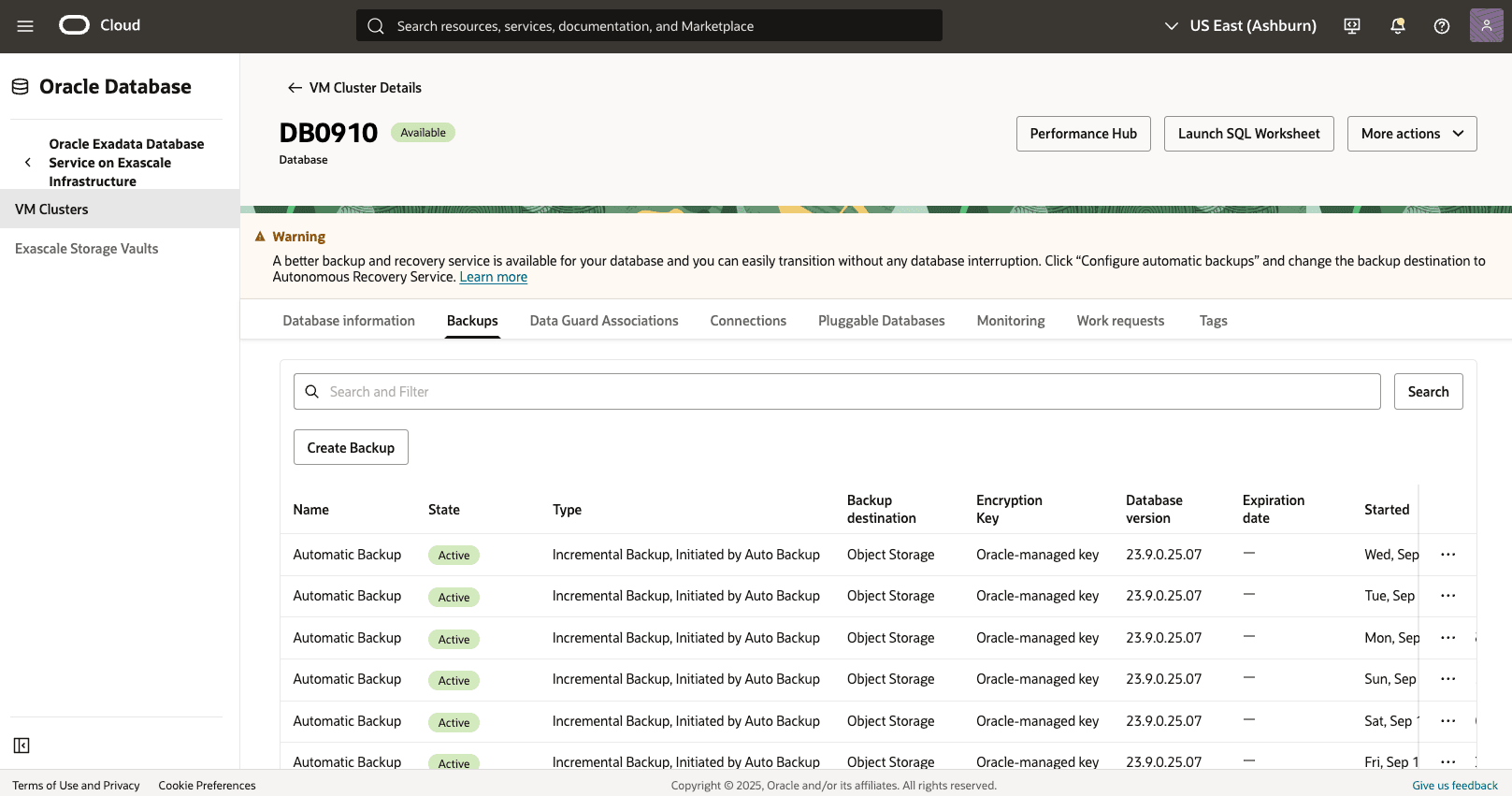
Task: Open the notifications bell
Action: (1398, 26)
